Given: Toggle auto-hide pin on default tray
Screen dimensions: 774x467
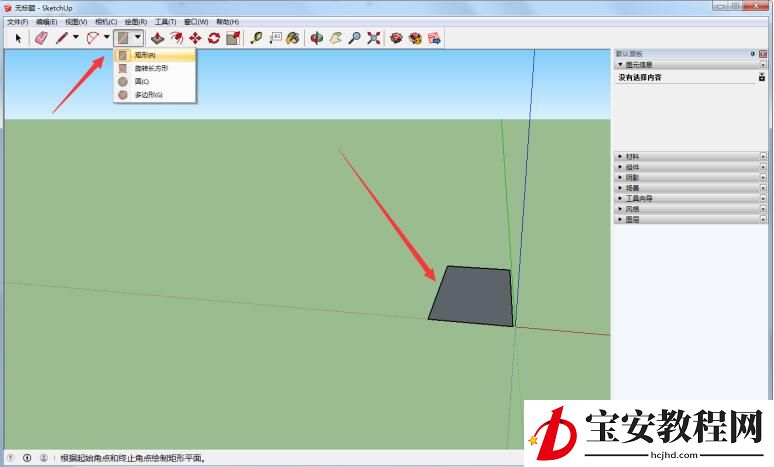Looking at the screenshot, I should coord(753,54).
